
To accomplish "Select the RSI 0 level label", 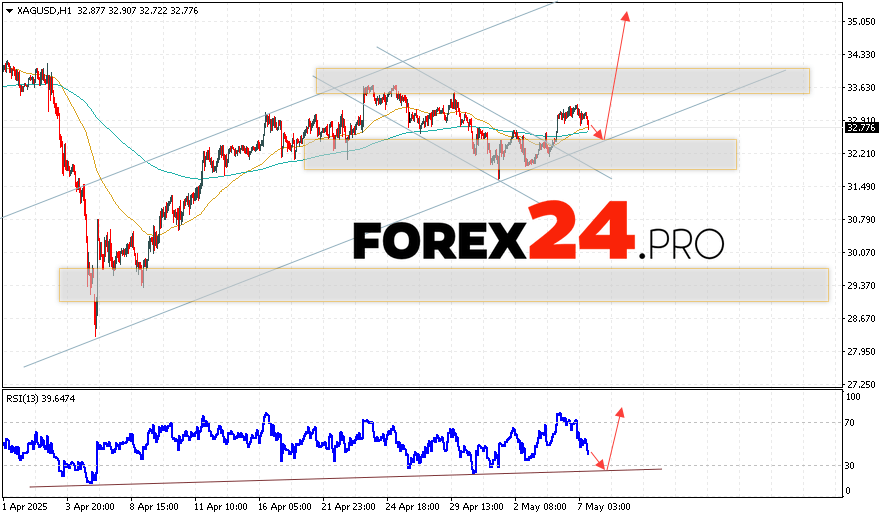I will pyautogui.click(x=848, y=492).
